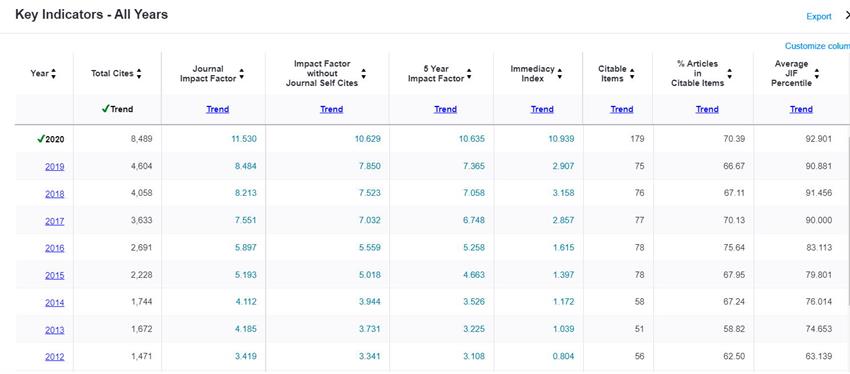Open the 2015 year link
Screen dimensions: 850x374
(55, 275)
